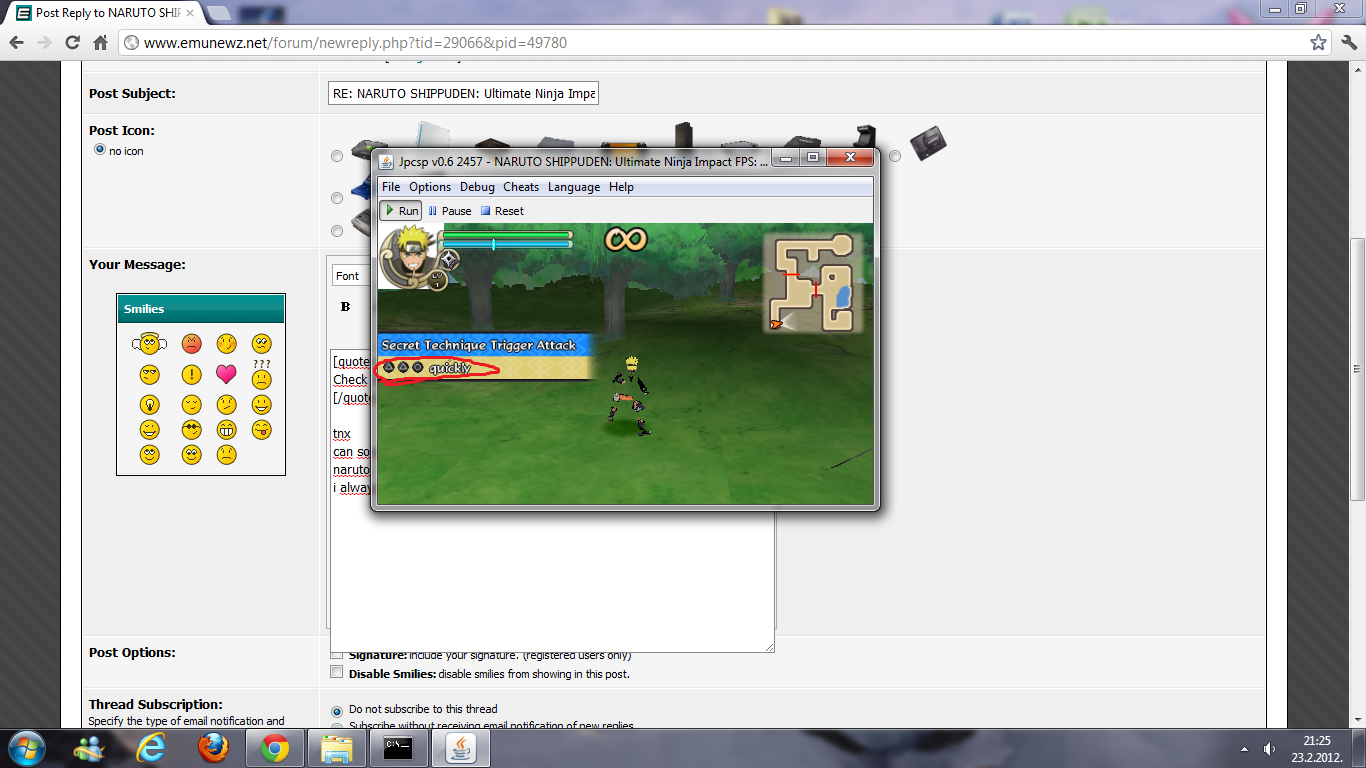Go back in Chrome browser
This screenshot has height=768, width=1366.
(17, 43)
